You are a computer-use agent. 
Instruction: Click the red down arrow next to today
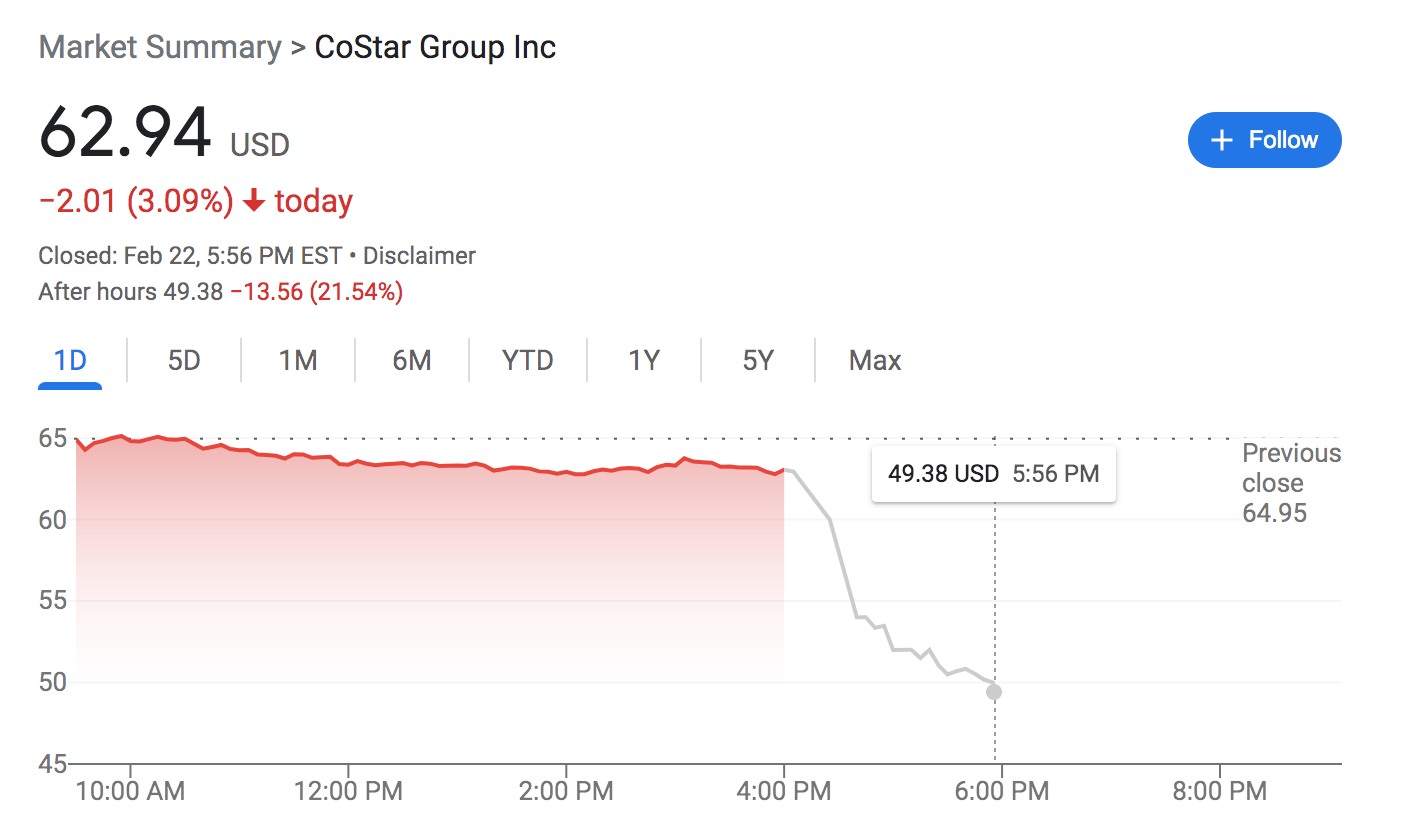[x=254, y=202]
